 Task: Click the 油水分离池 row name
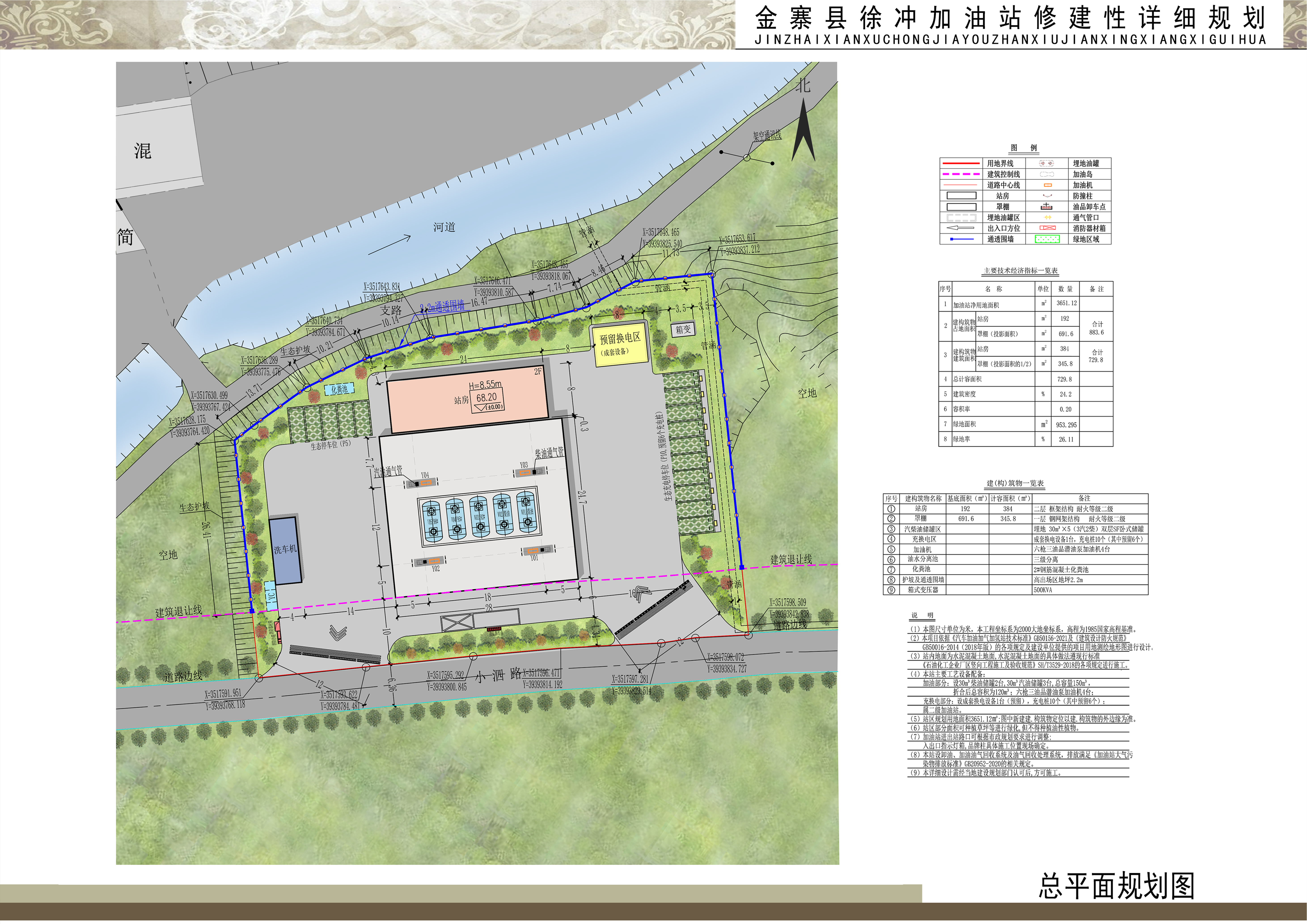point(922,559)
